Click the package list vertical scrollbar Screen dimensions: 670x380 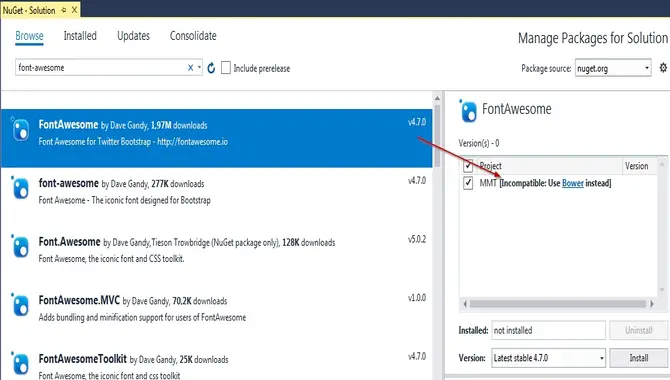[437, 136]
